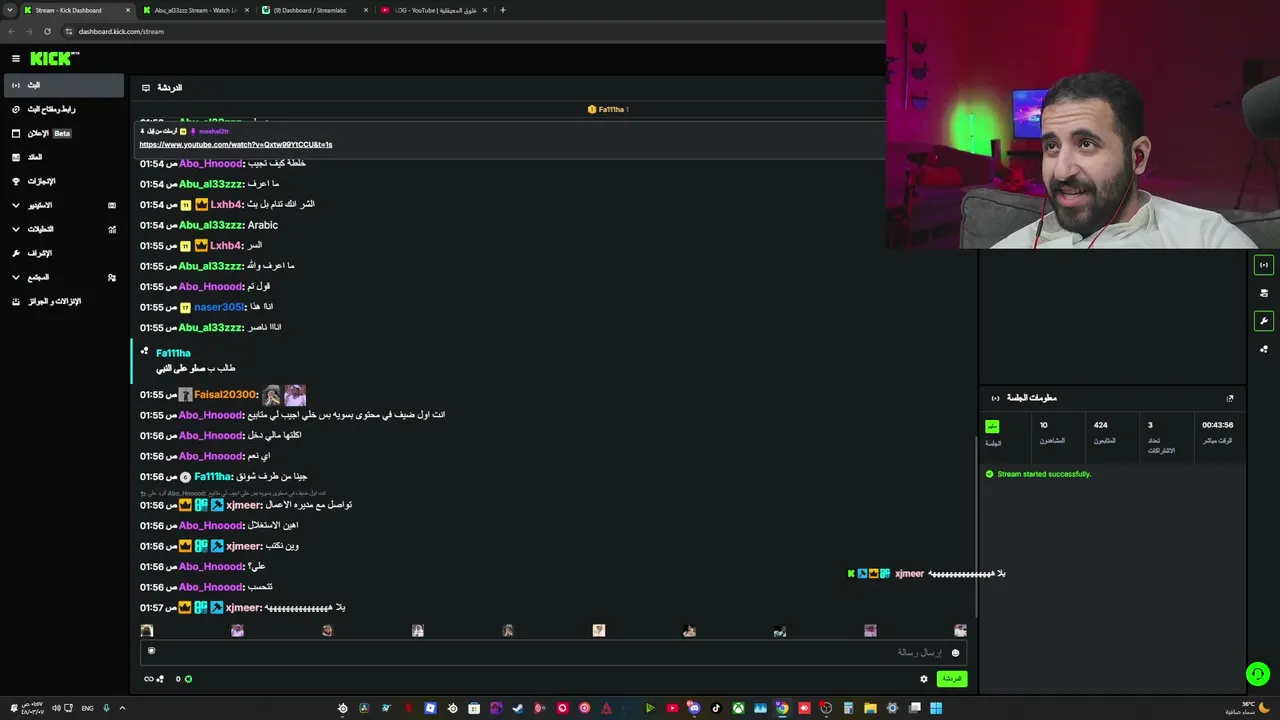
Task: Open the Steam icon in taskbar
Action: 518,708
